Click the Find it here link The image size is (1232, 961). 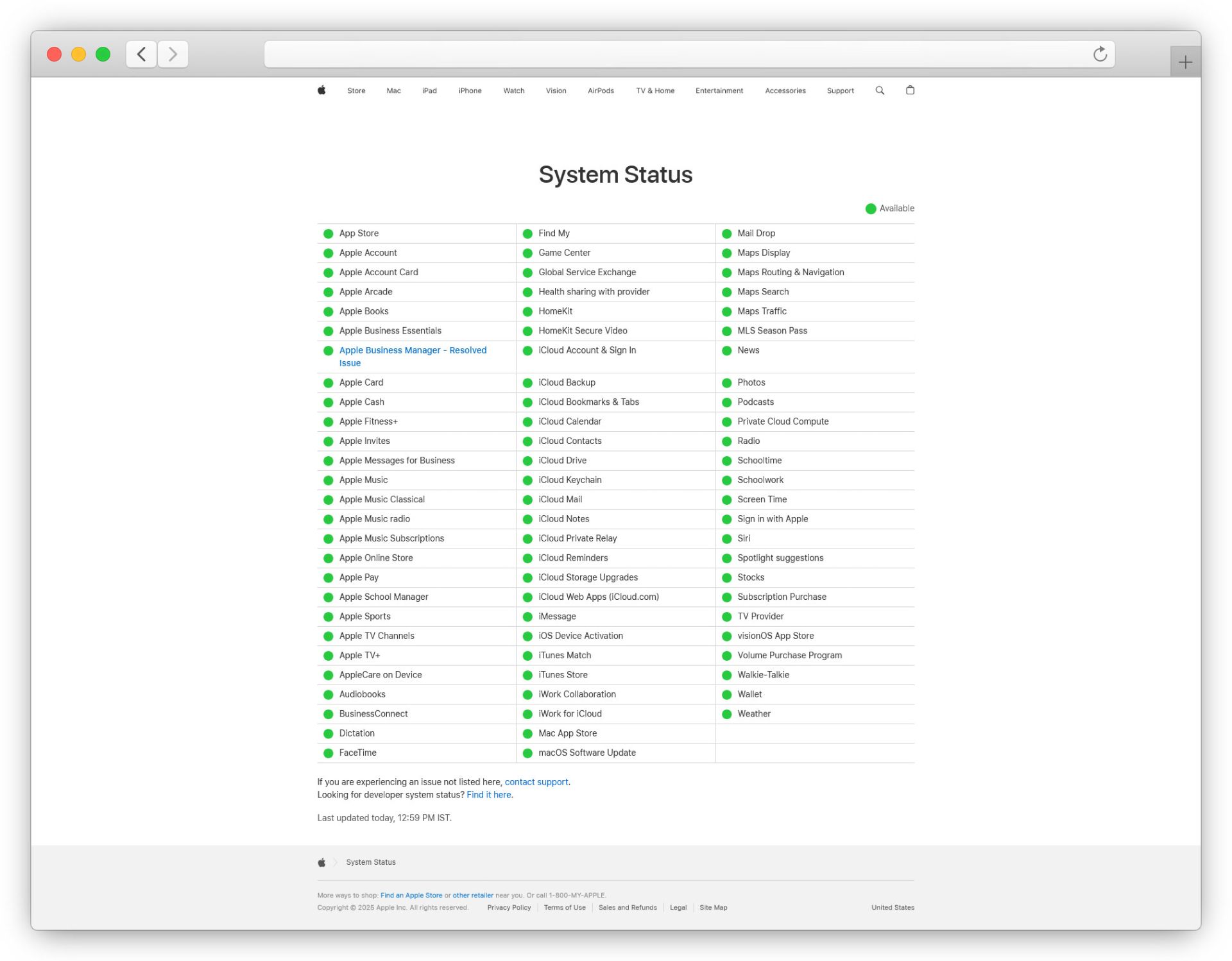(x=489, y=795)
